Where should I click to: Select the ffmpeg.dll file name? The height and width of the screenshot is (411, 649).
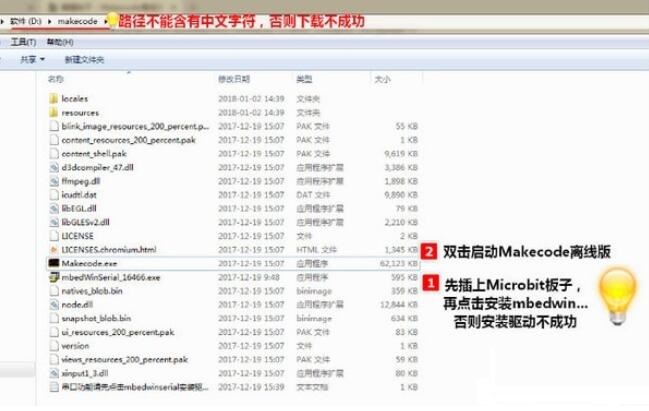(81, 181)
